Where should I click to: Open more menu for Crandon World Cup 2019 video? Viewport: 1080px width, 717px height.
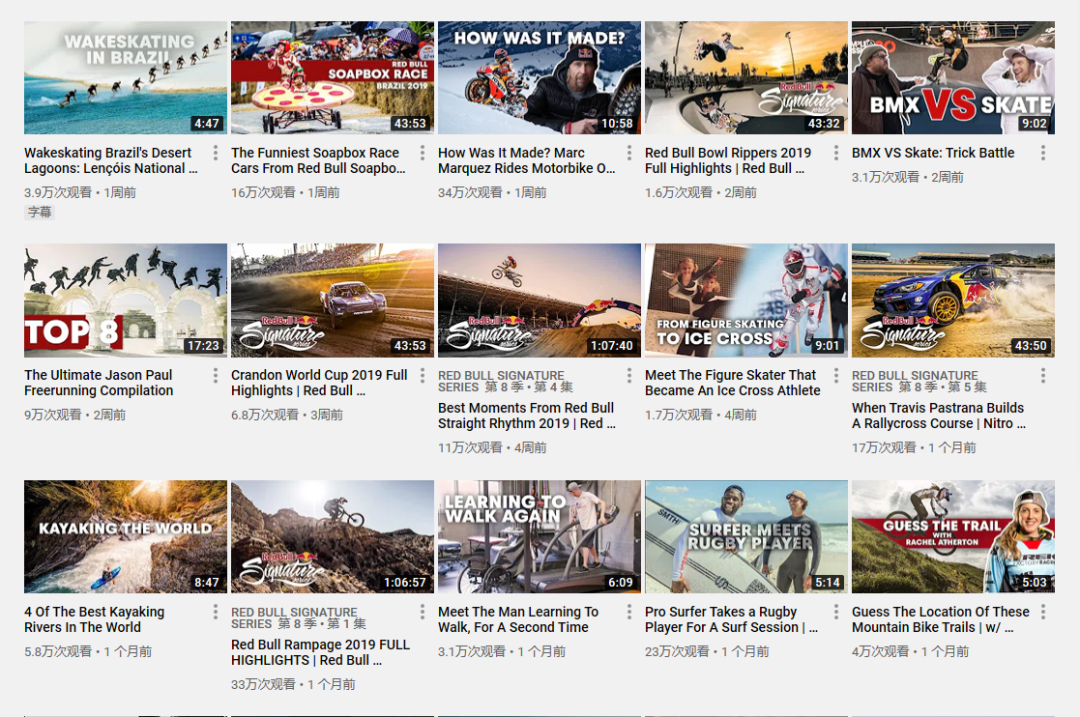coord(422,375)
